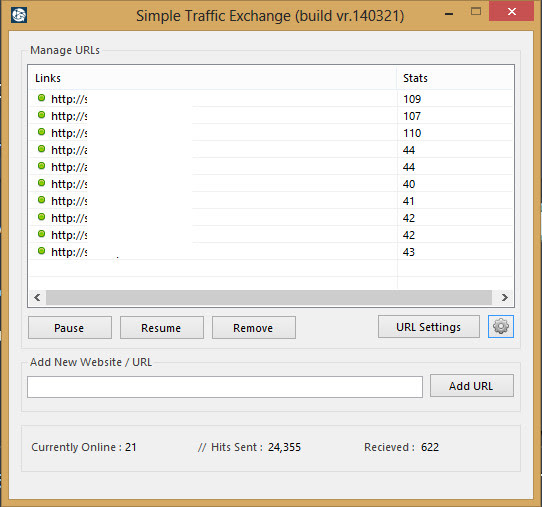Click the Add URL button

(x=472, y=386)
